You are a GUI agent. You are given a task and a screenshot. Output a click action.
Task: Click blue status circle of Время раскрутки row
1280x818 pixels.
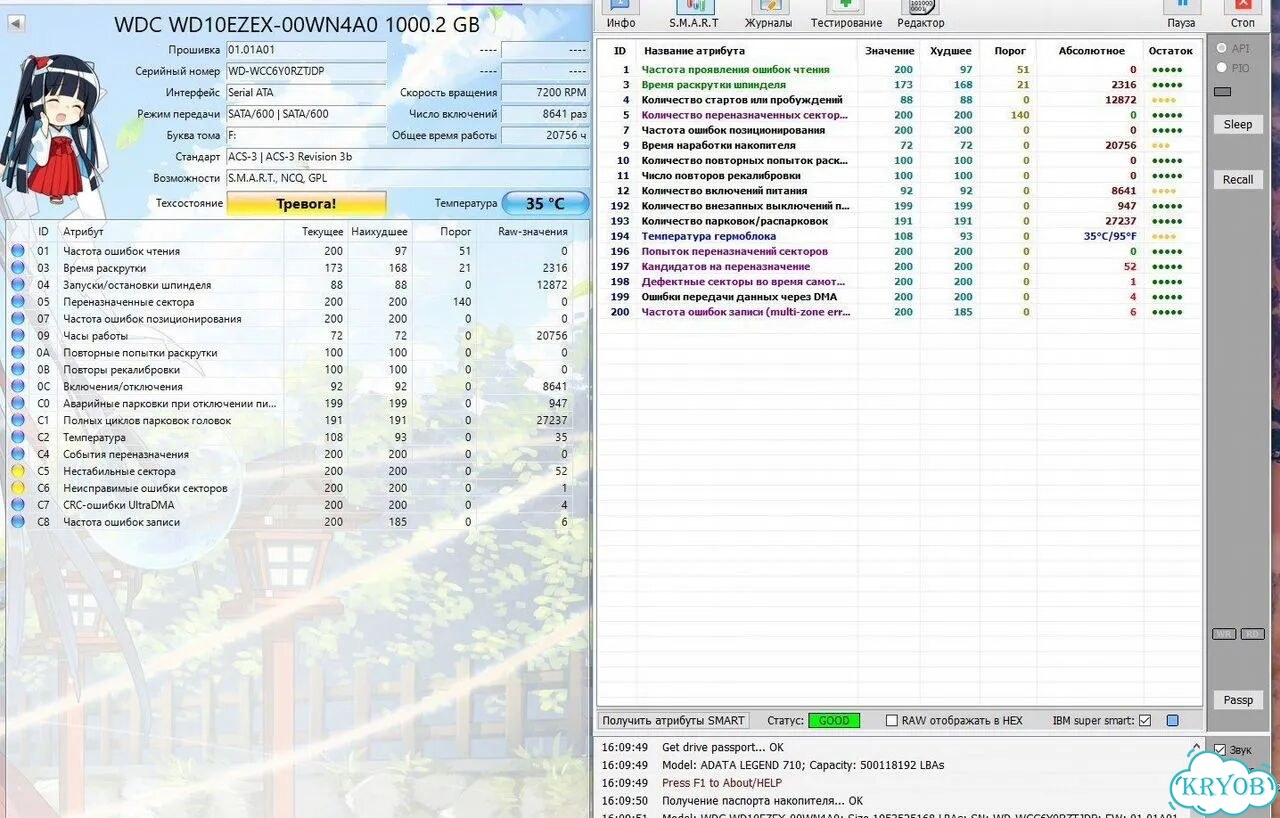tap(18, 268)
